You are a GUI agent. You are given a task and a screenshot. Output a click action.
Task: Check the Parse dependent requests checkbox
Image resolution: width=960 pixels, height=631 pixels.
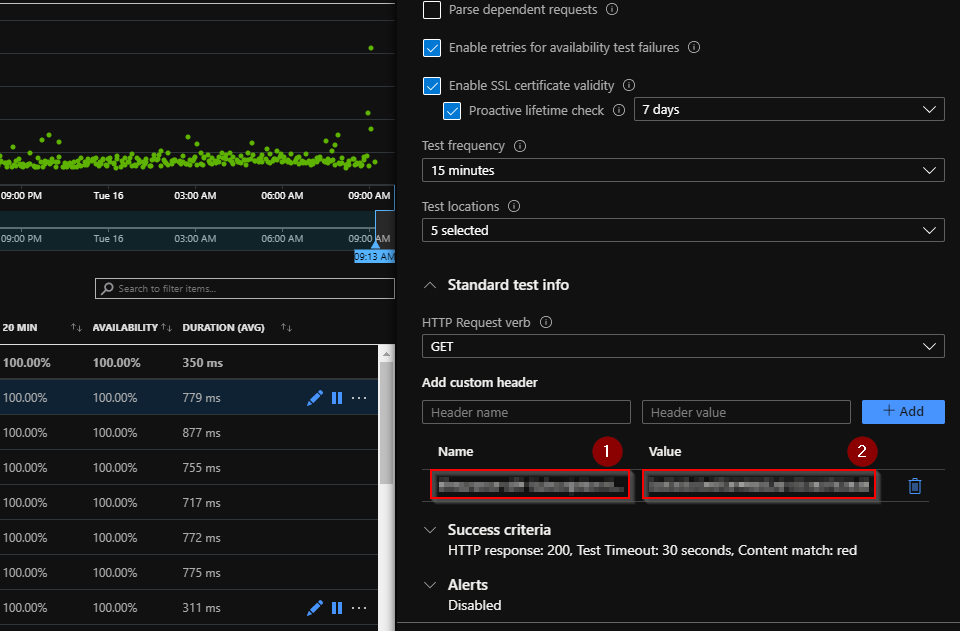click(432, 9)
